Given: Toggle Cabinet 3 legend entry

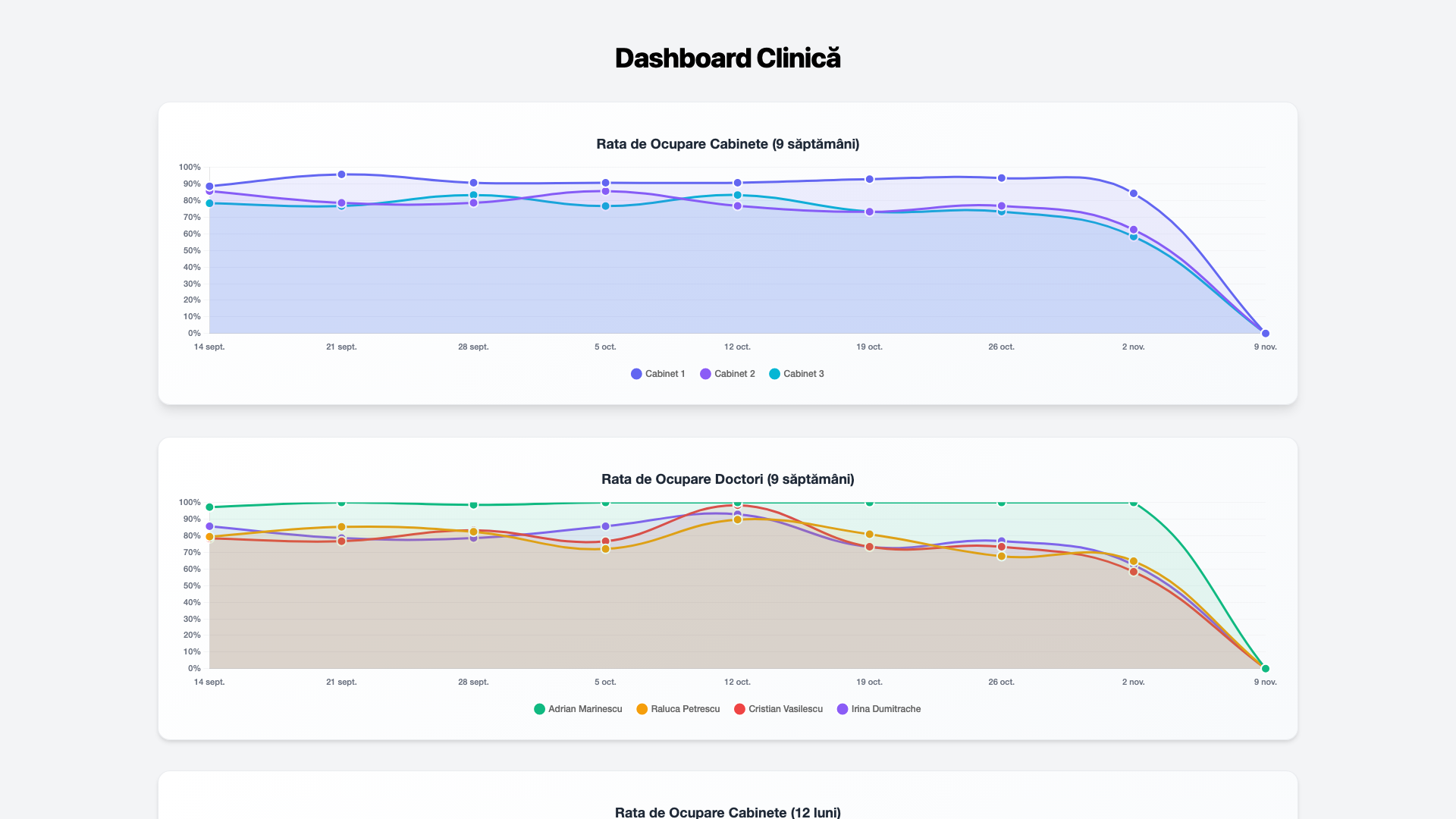Looking at the screenshot, I should click(796, 374).
